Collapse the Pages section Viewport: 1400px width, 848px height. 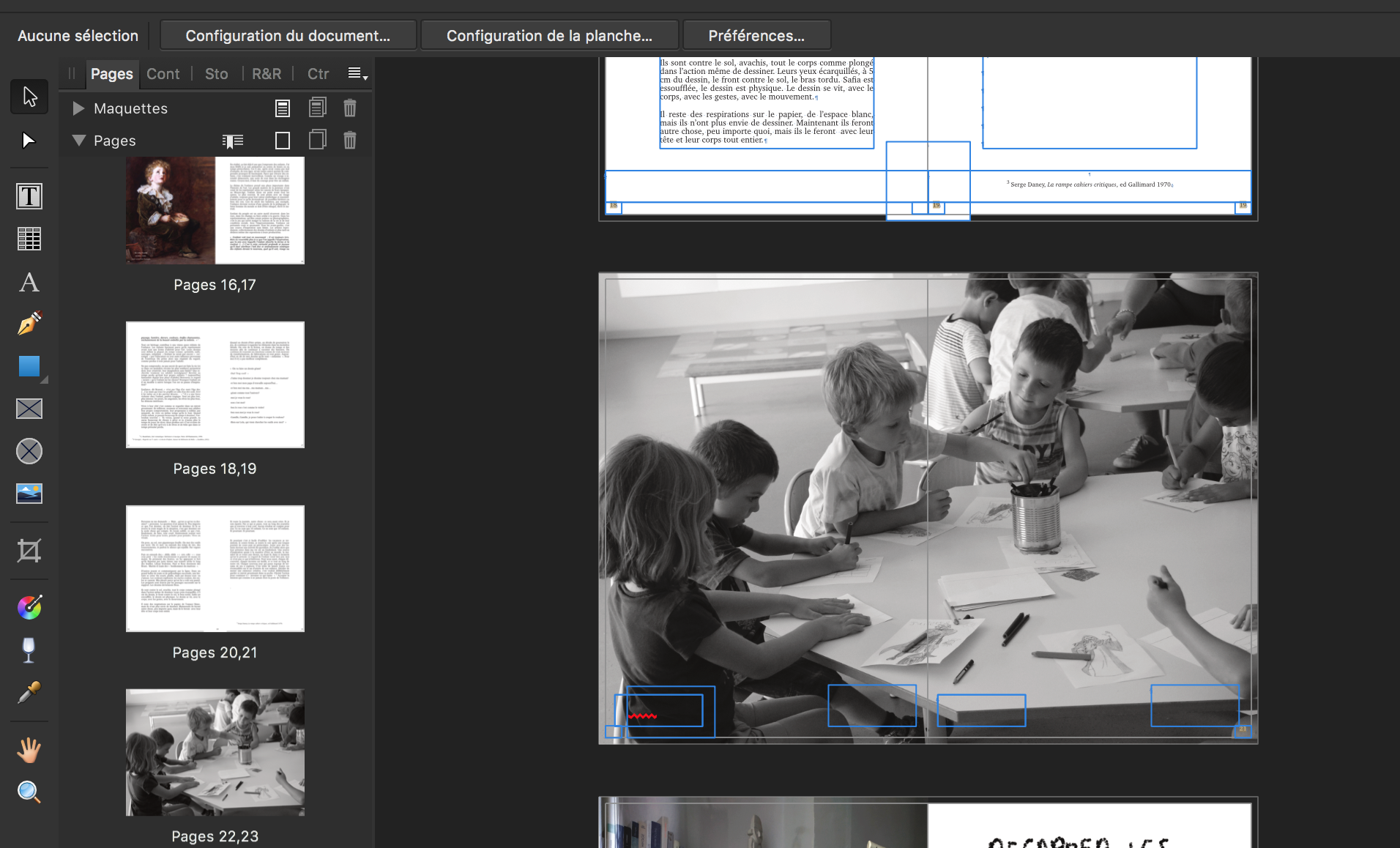79,141
